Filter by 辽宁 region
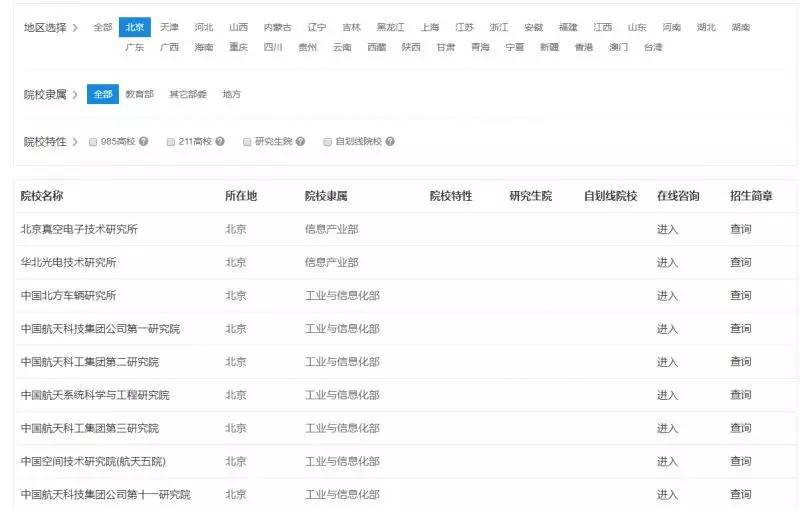 tap(317, 27)
